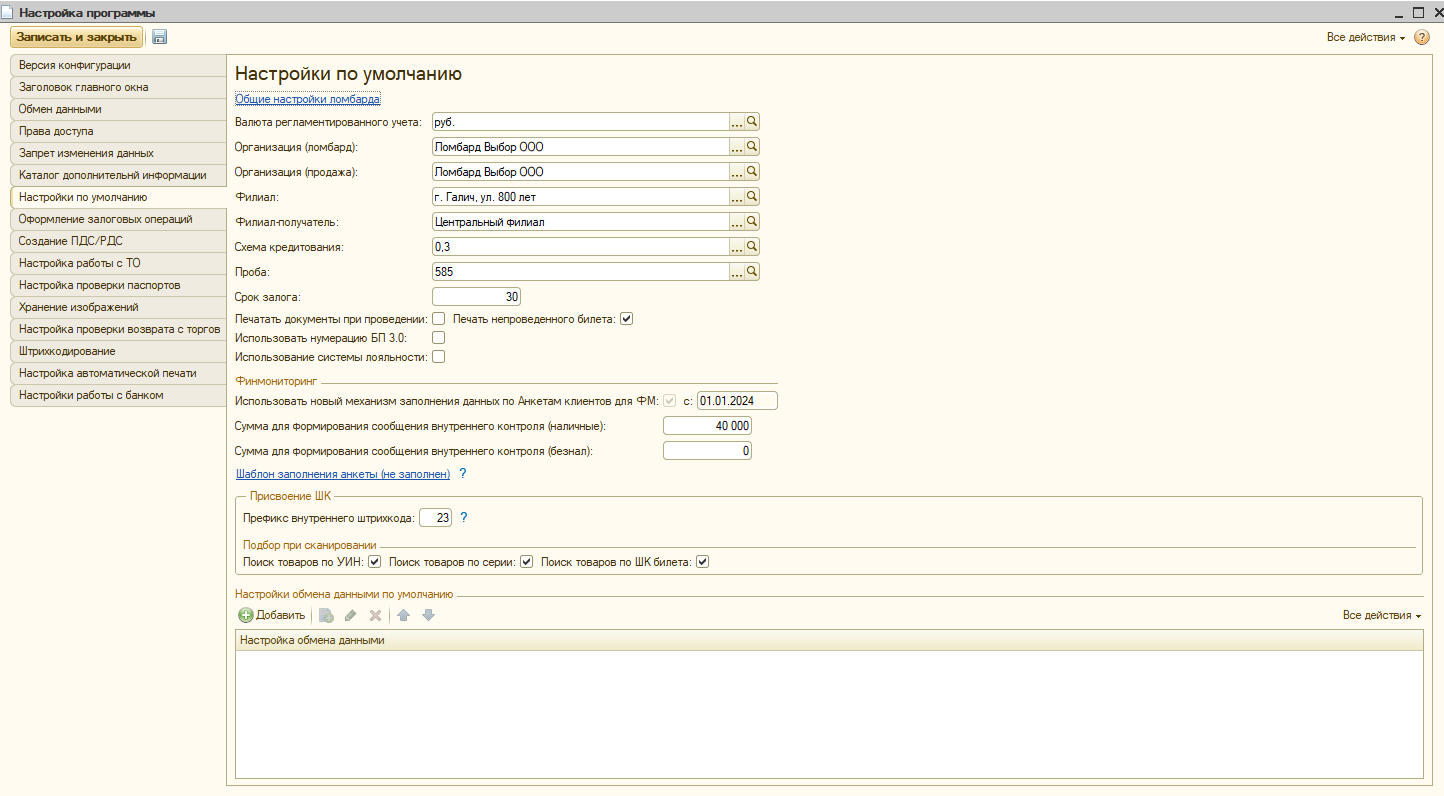The image size is (1444, 796).
Task: Switch to 'Версия конфигурации' tab
Action: click(117, 65)
